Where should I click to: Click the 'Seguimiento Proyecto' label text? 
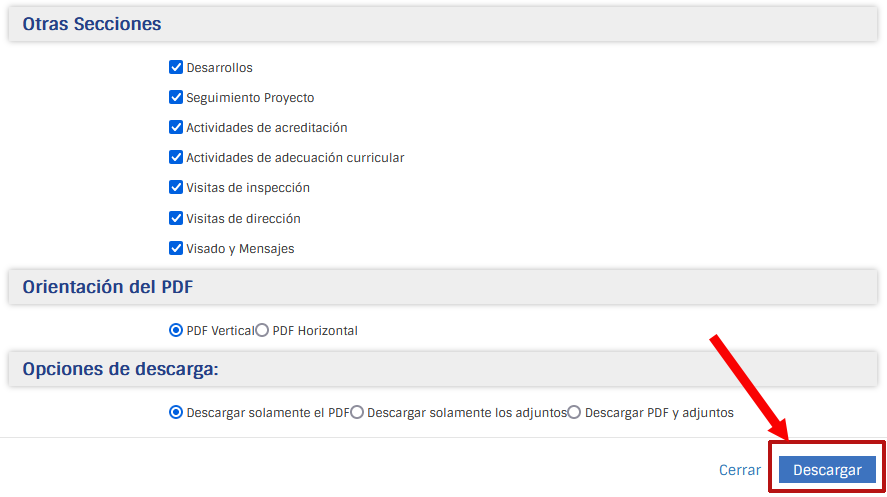pos(250,98)
